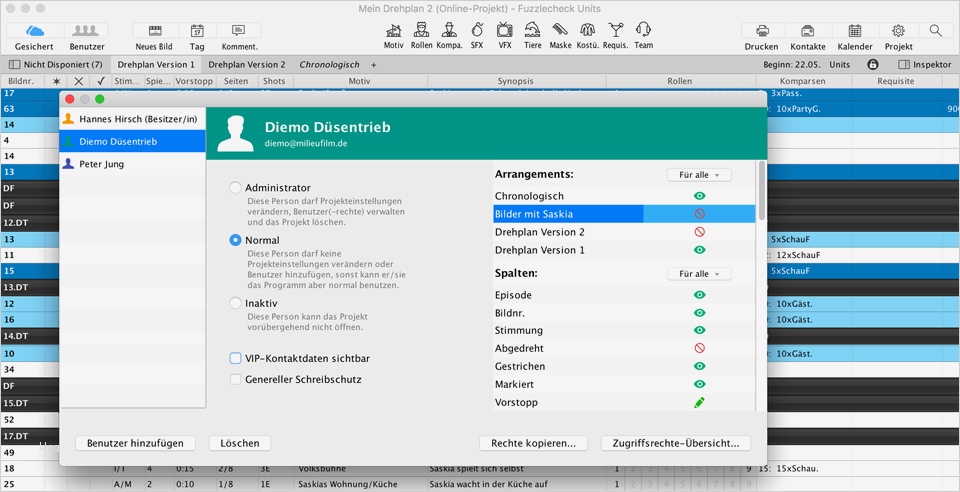The height and width of the screenshot is (492, 960).
Task: Open the SFX tool
Action: [477, 31]
